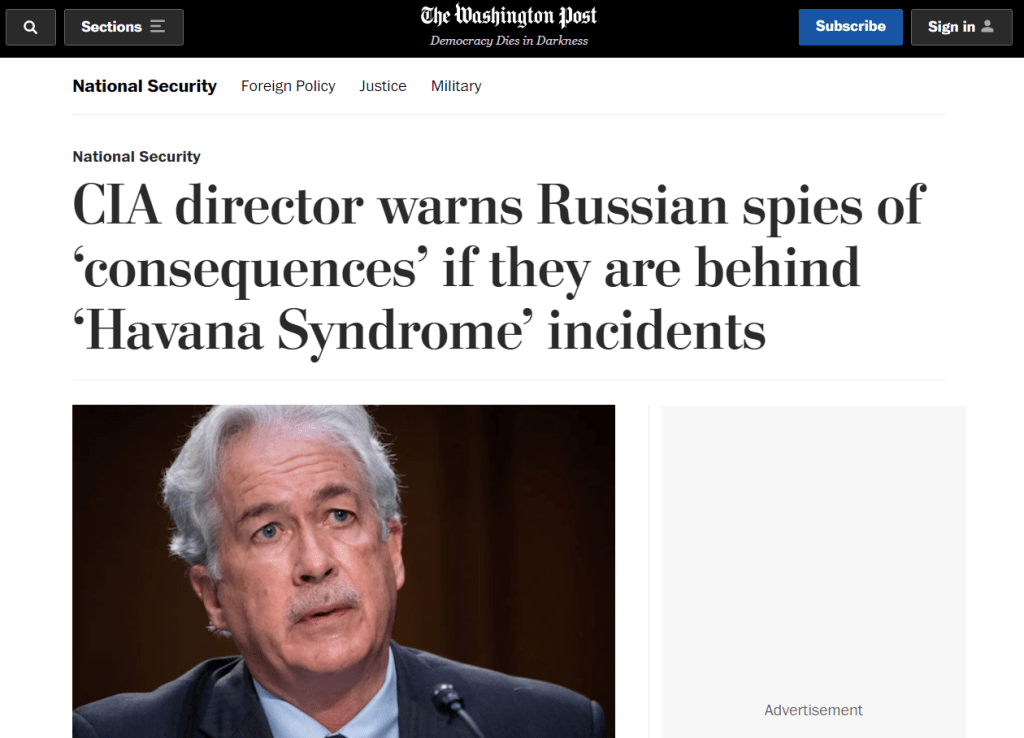1024x738 pixels.
Task: Click the National Security kicker above headline
Action: tap(136, 157)
